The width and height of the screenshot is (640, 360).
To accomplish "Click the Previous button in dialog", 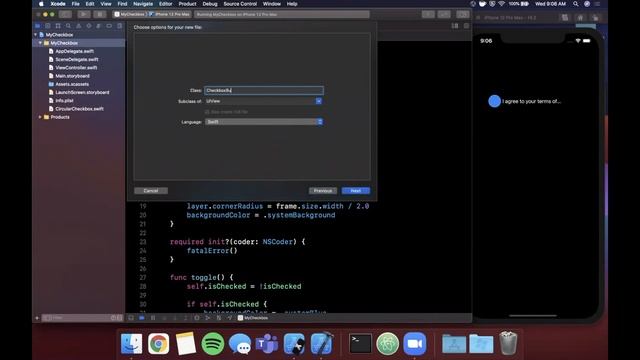I will click(323, 191).
